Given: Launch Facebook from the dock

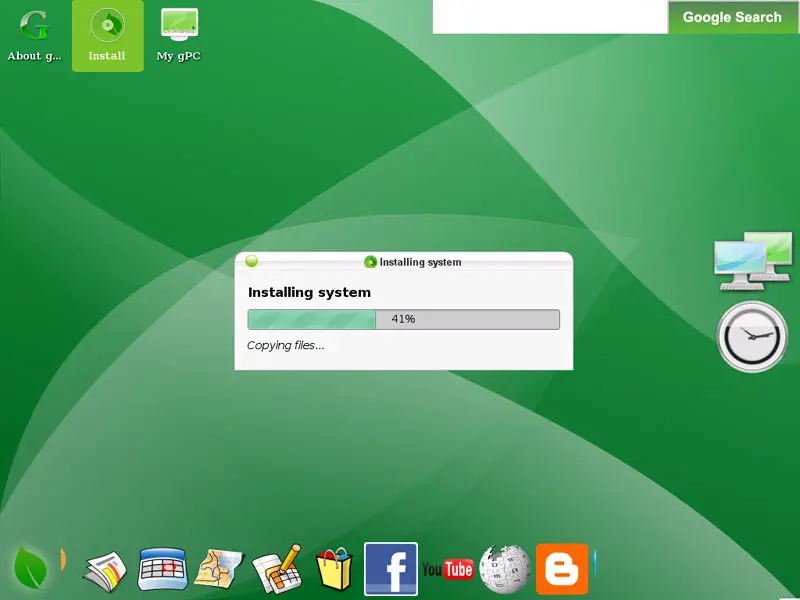Looking at the screenshot, I should pyautogui.click(x=391, y=569).
